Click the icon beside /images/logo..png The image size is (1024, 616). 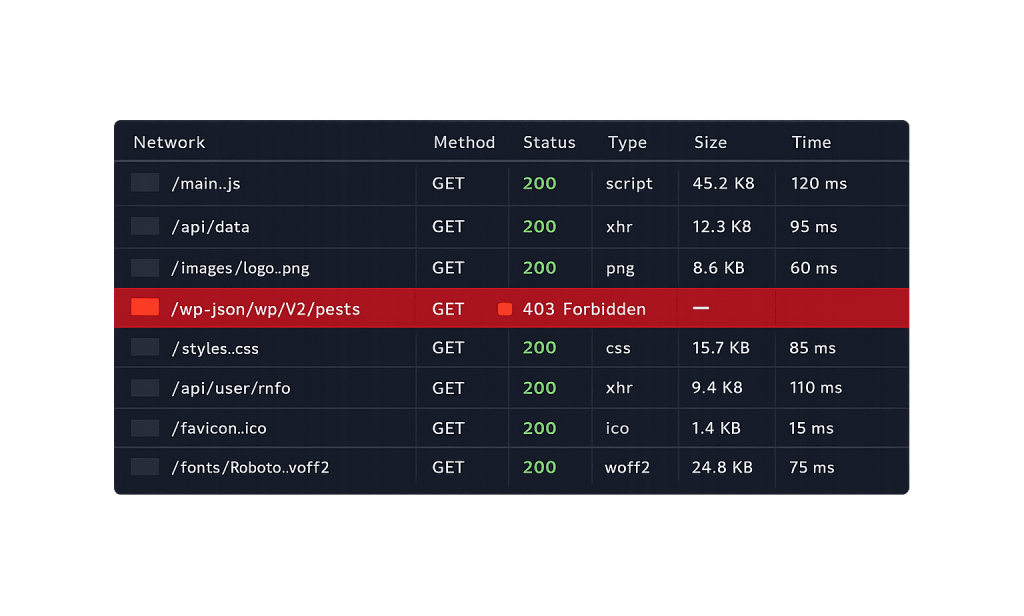click(x=145, y=268)
